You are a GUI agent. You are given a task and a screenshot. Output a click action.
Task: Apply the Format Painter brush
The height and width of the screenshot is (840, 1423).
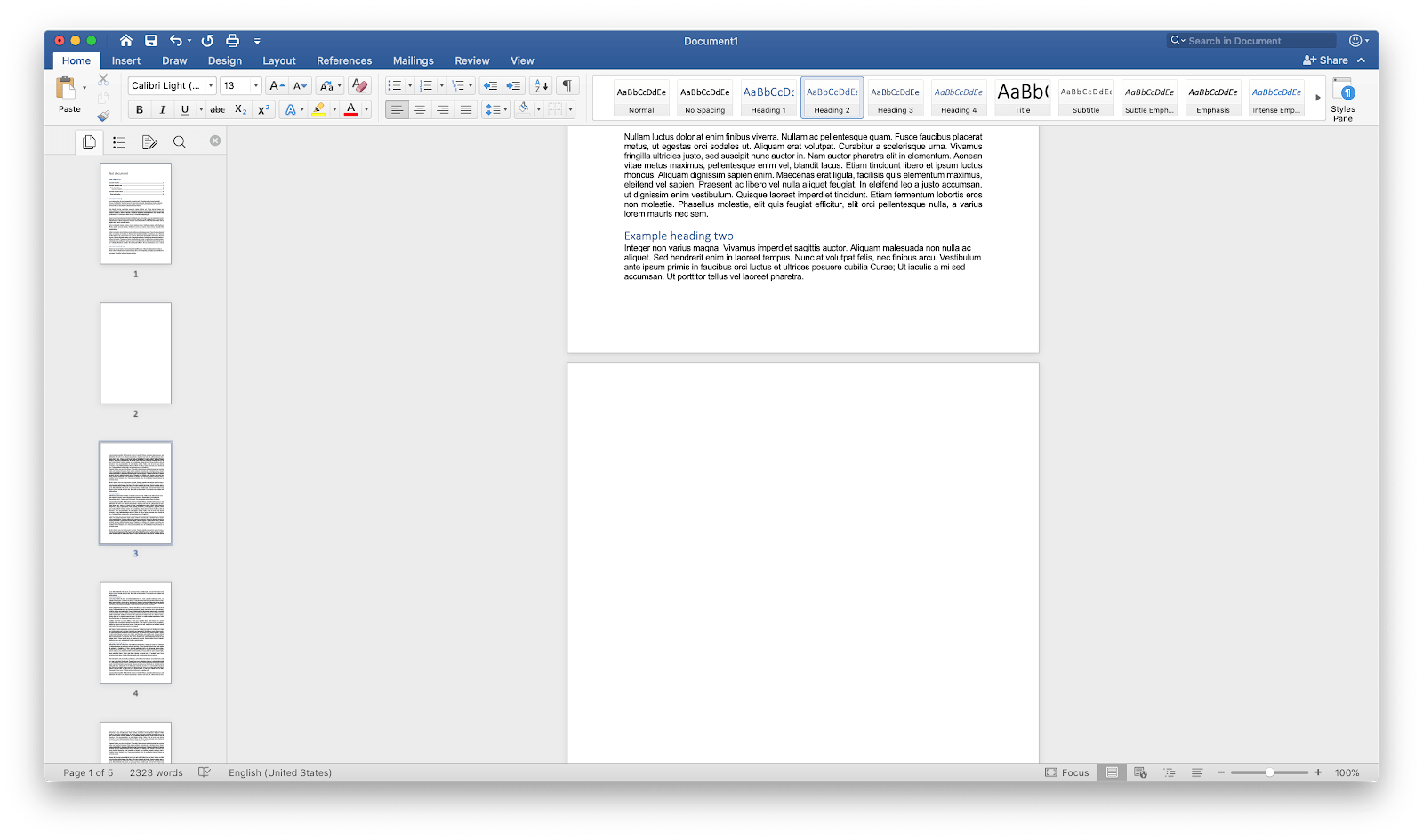[103, 116]
